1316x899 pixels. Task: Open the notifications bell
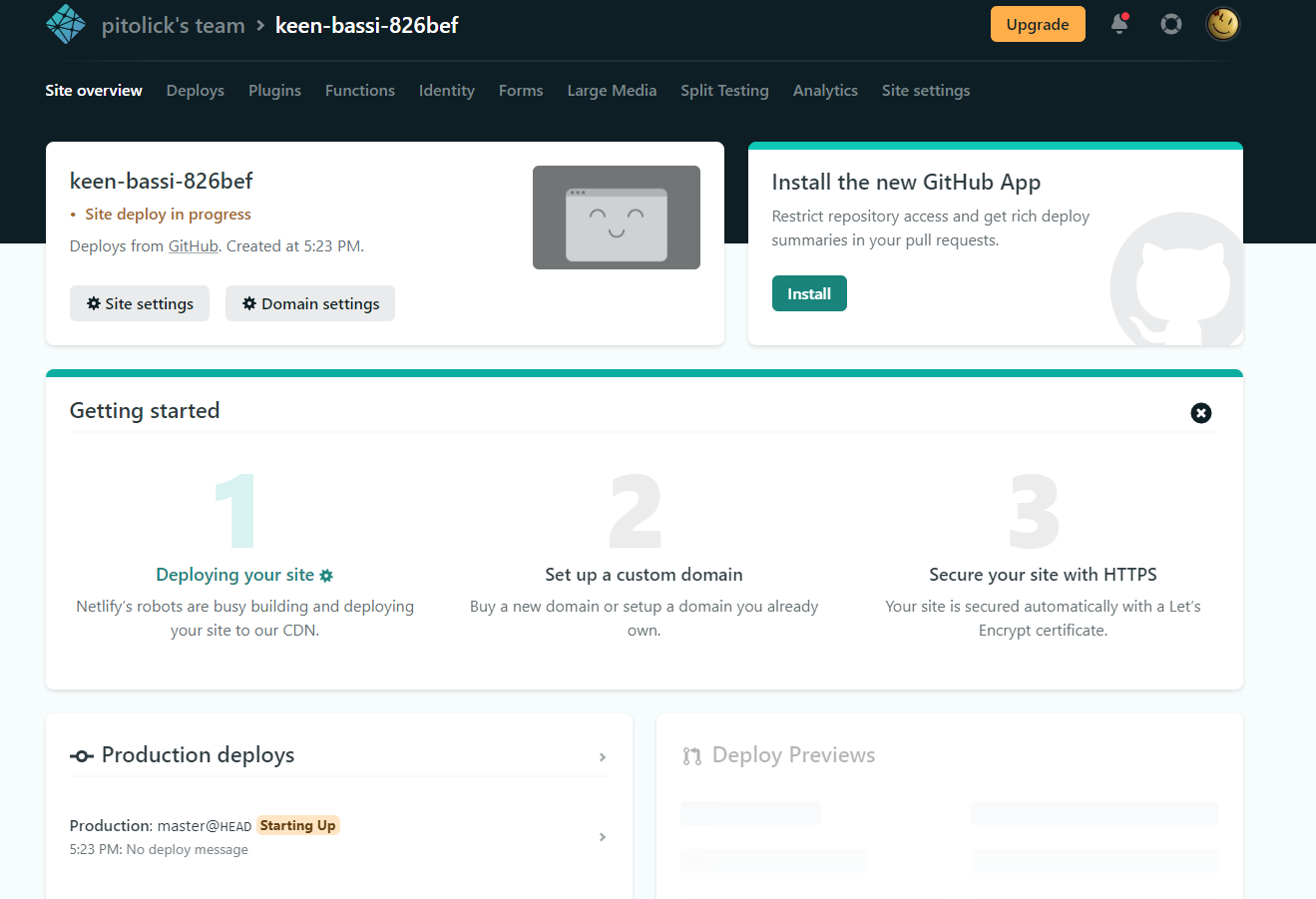(x=1119, y=24)
